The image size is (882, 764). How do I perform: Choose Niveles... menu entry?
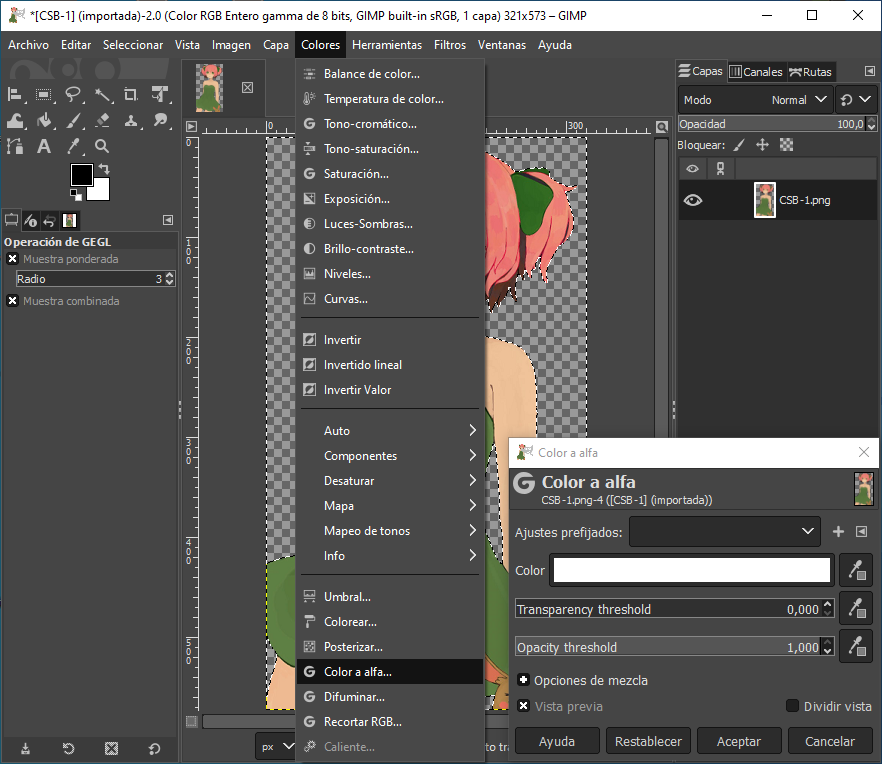(x=389, y=274)
